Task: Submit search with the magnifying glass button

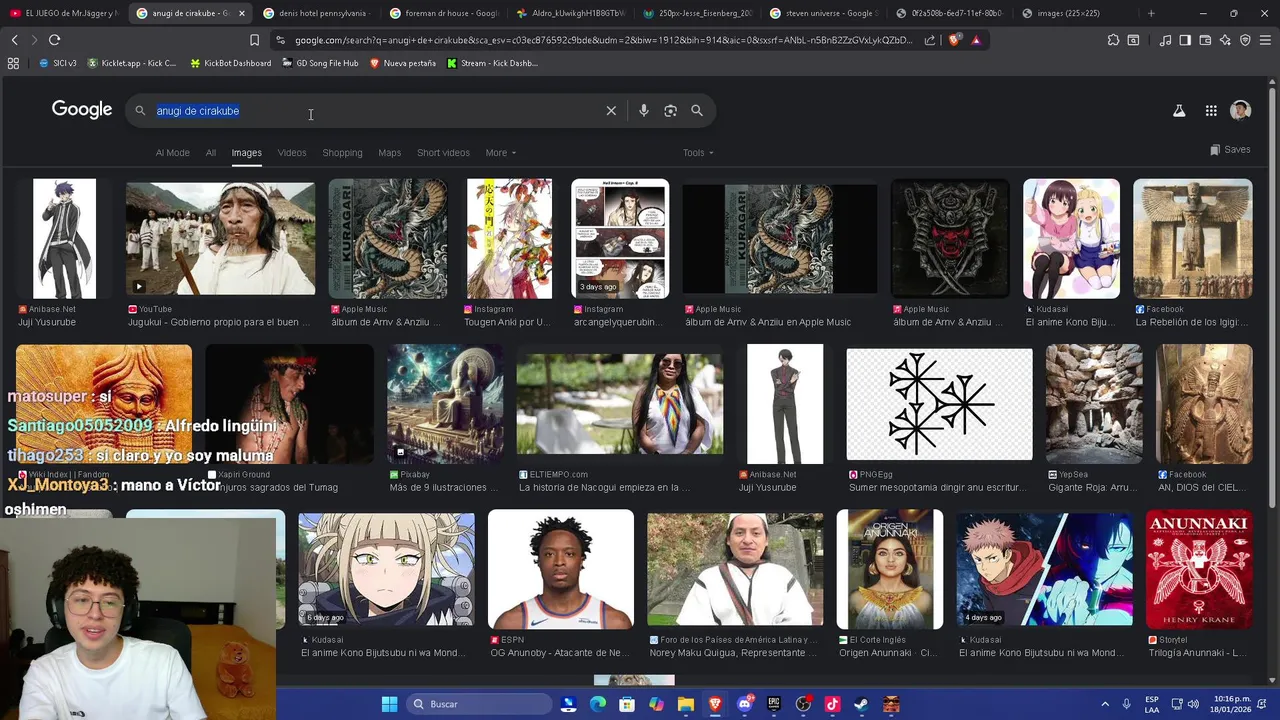Action: pos(697,111)
